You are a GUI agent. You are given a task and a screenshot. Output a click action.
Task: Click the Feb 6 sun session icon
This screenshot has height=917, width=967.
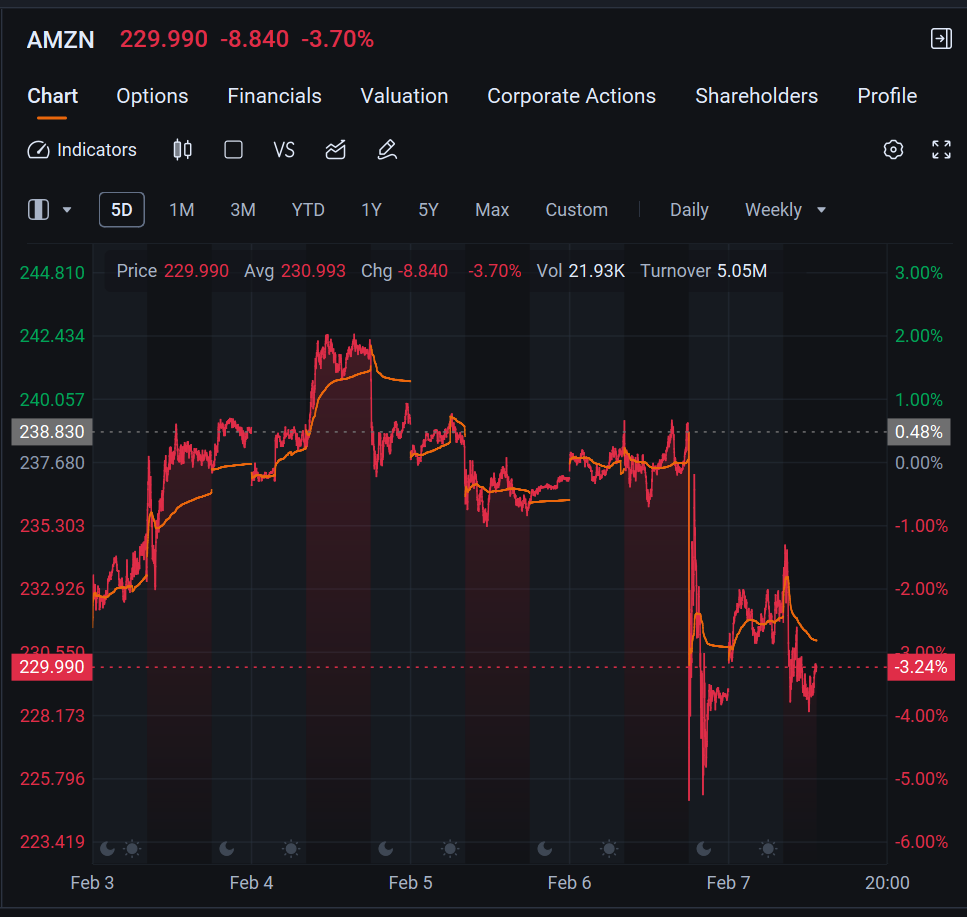(x=609, y=849)
